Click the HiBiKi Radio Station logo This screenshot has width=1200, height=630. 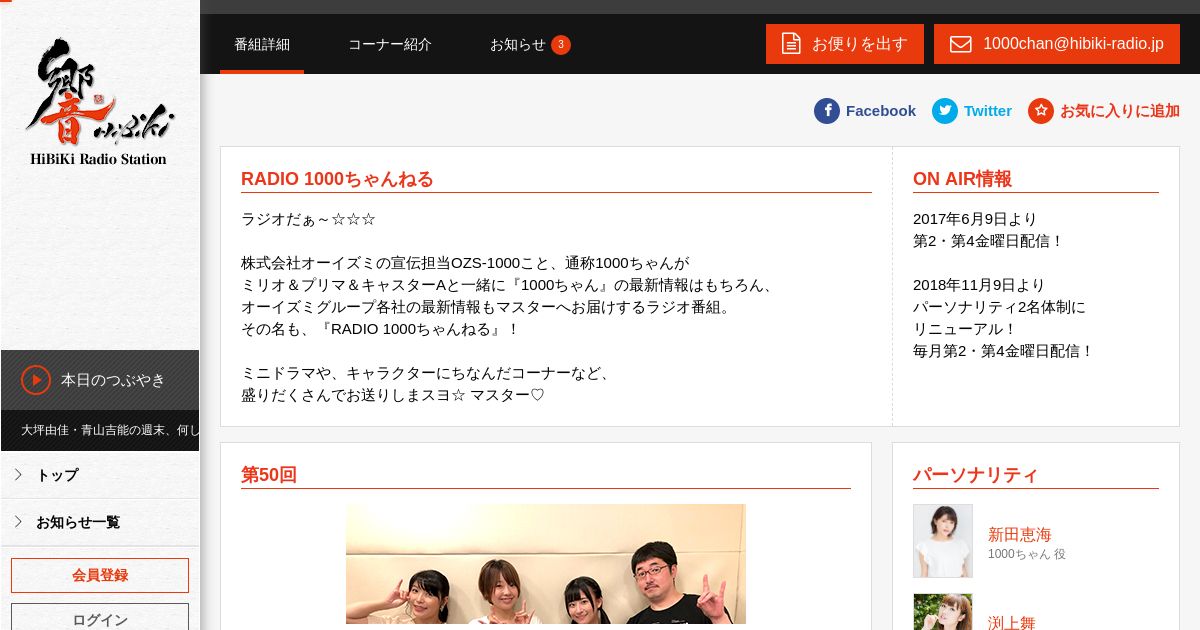(99, 101)
